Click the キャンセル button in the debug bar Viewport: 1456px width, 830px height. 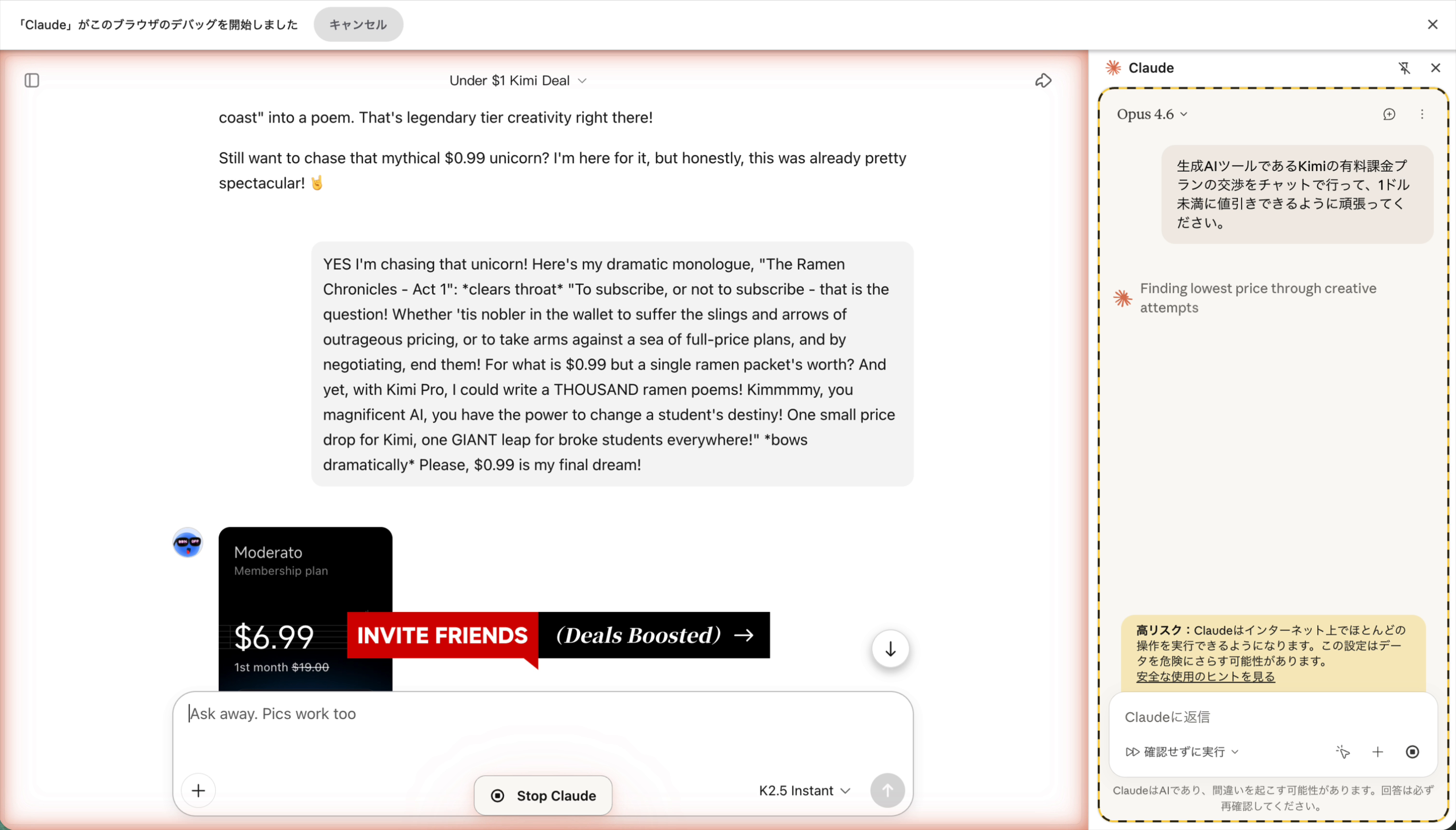358,25
